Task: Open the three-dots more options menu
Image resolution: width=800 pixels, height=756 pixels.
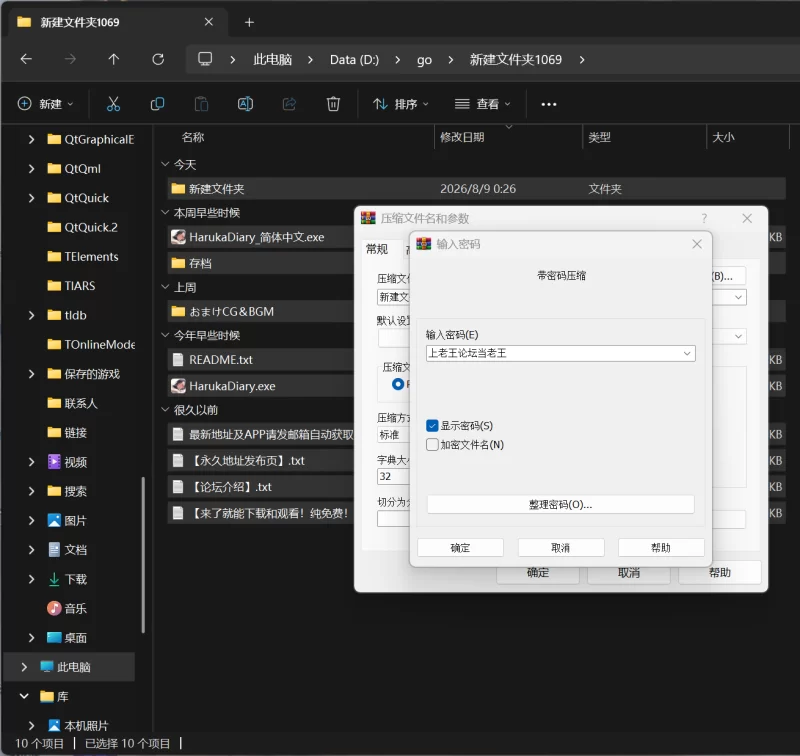Action: click(549, 104)
